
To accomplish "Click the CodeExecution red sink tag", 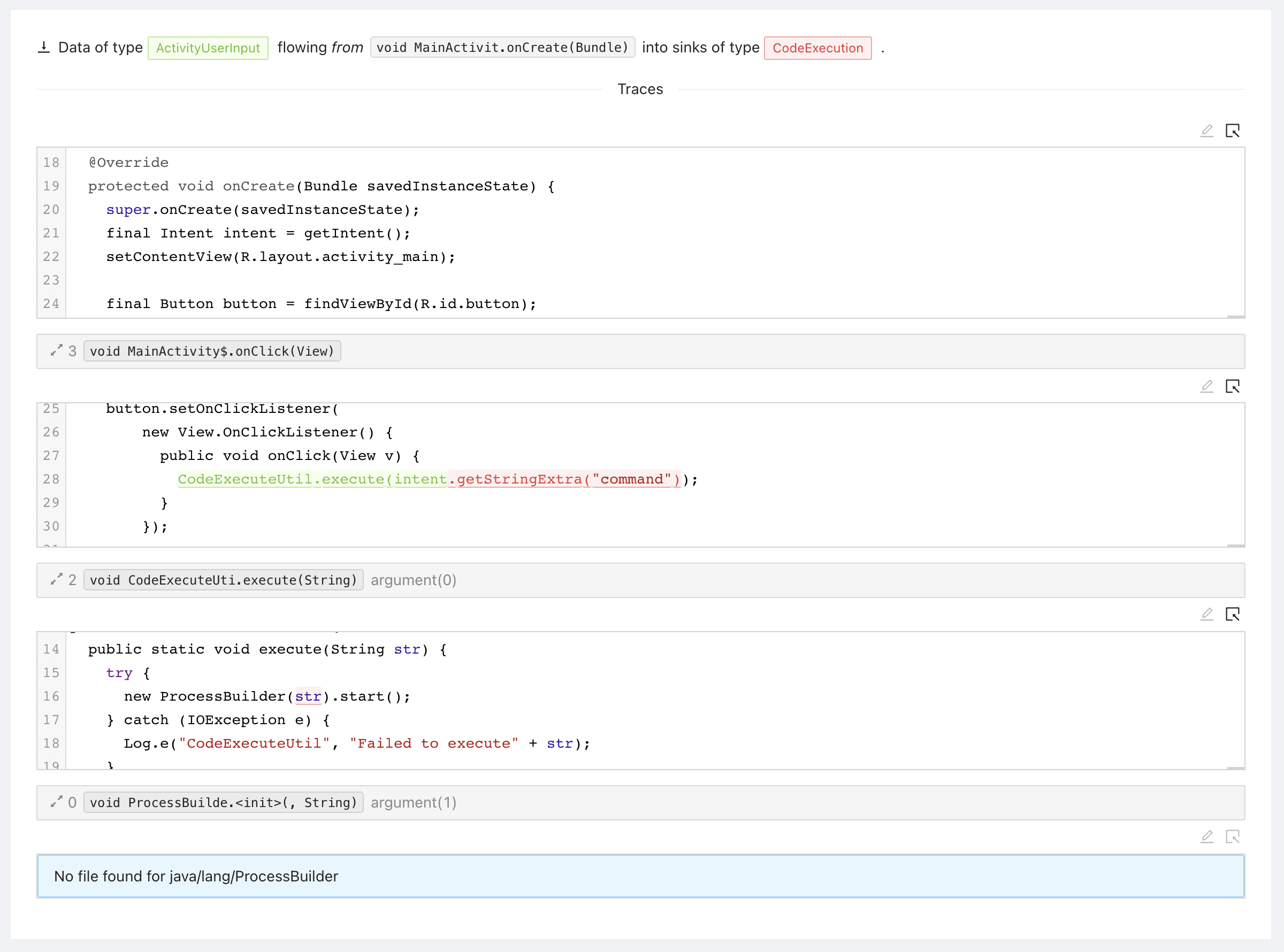I will (817, 48).
